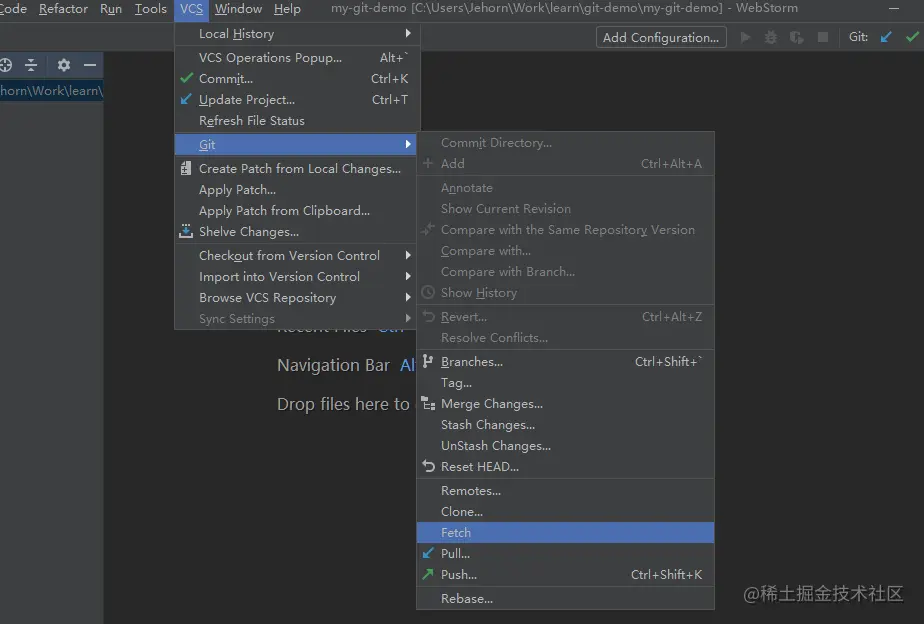Click locate/scroll-from-source crosshair icon
Screen dimensions: 924x624
pos(5,65)
